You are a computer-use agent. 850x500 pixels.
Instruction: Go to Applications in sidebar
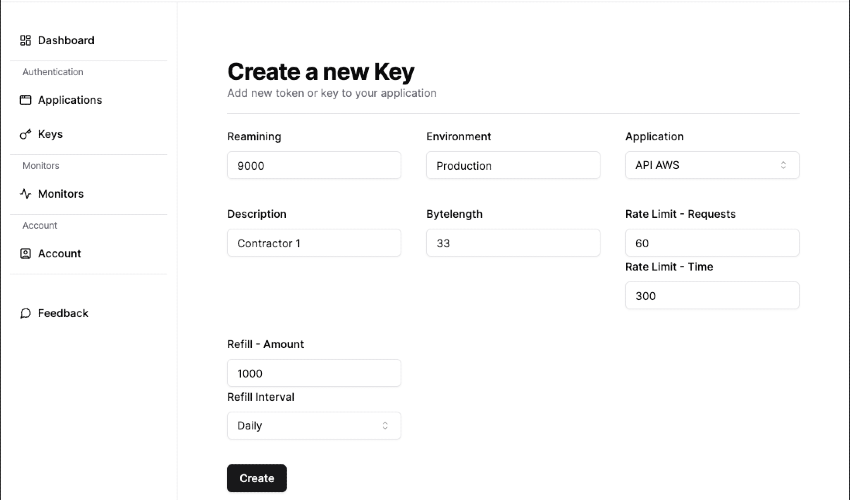70,100
